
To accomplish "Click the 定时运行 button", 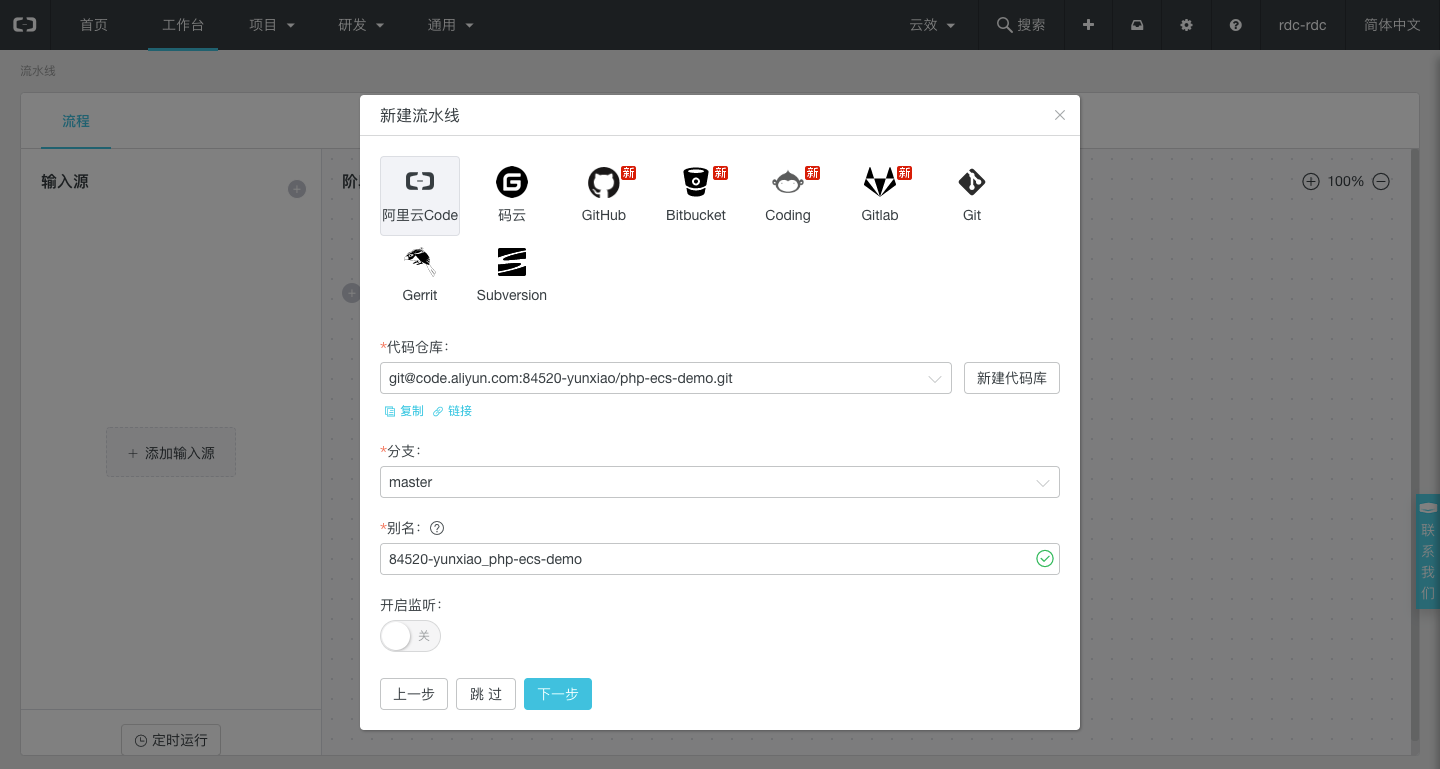I will (x=171, y=740).
